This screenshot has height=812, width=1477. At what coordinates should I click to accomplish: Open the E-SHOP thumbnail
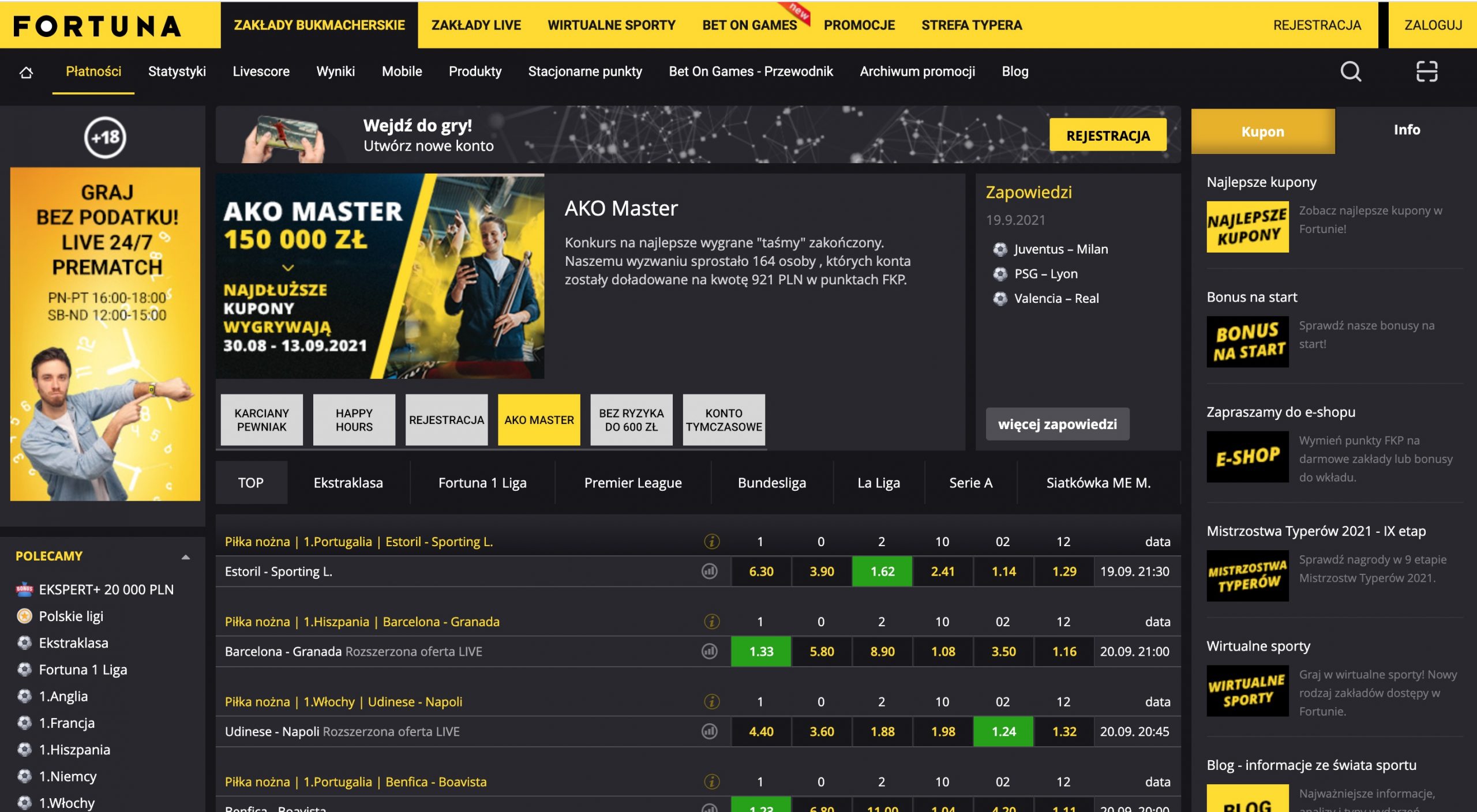click(1247, 457)
